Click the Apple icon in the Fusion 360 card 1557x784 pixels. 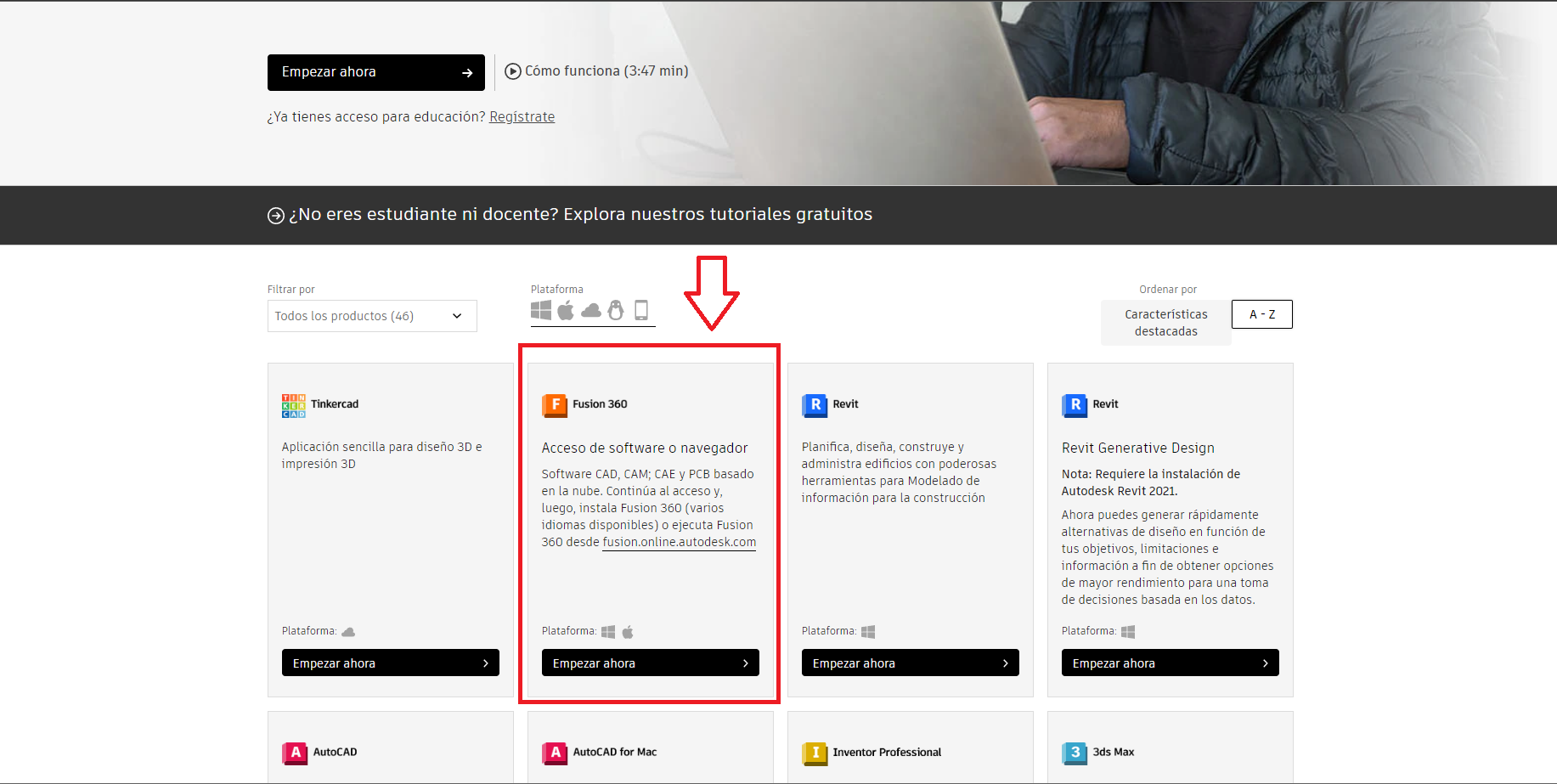click(628, 632)
